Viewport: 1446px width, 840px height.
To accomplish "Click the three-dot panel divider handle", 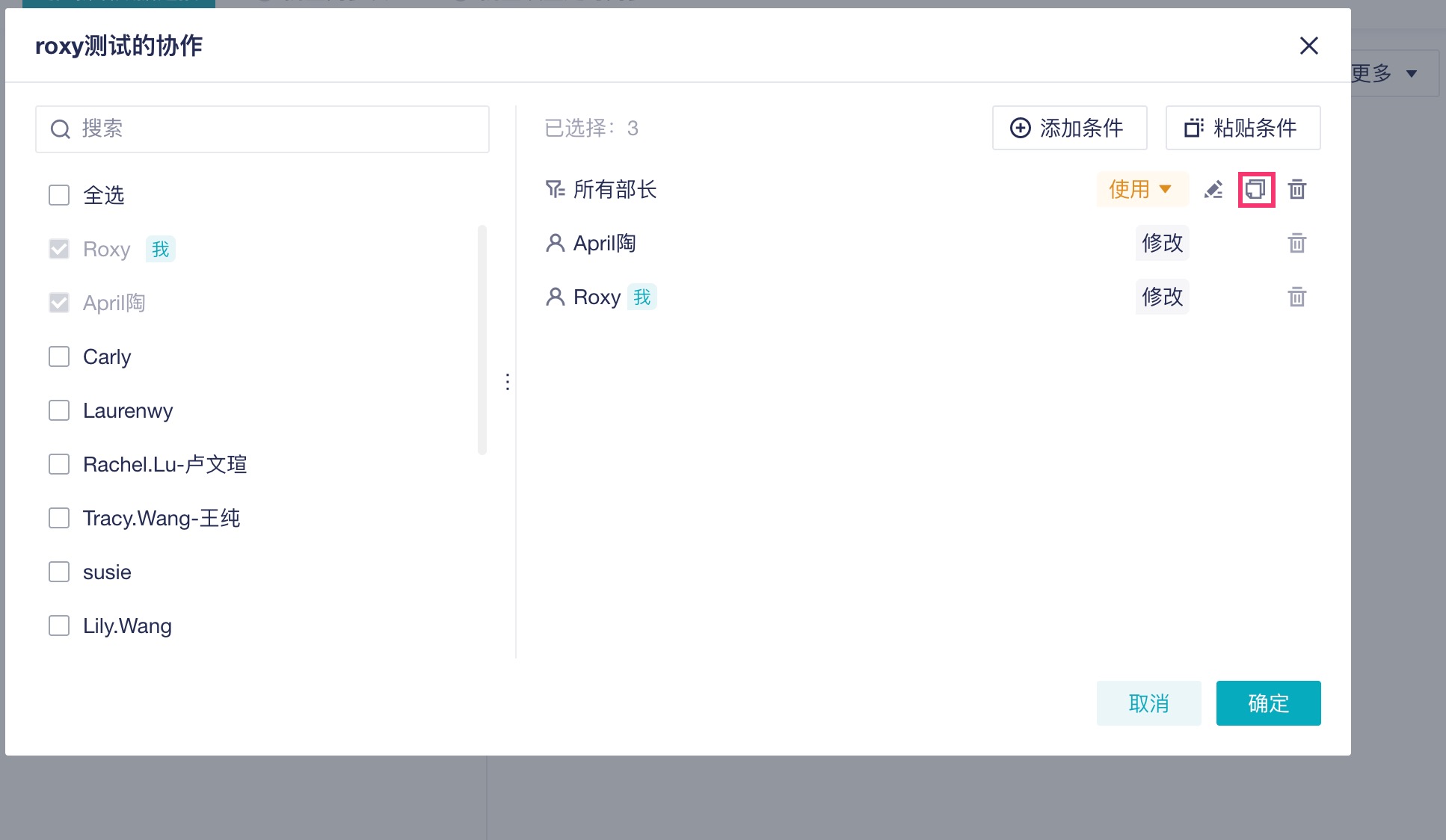I will pos(508,382).
